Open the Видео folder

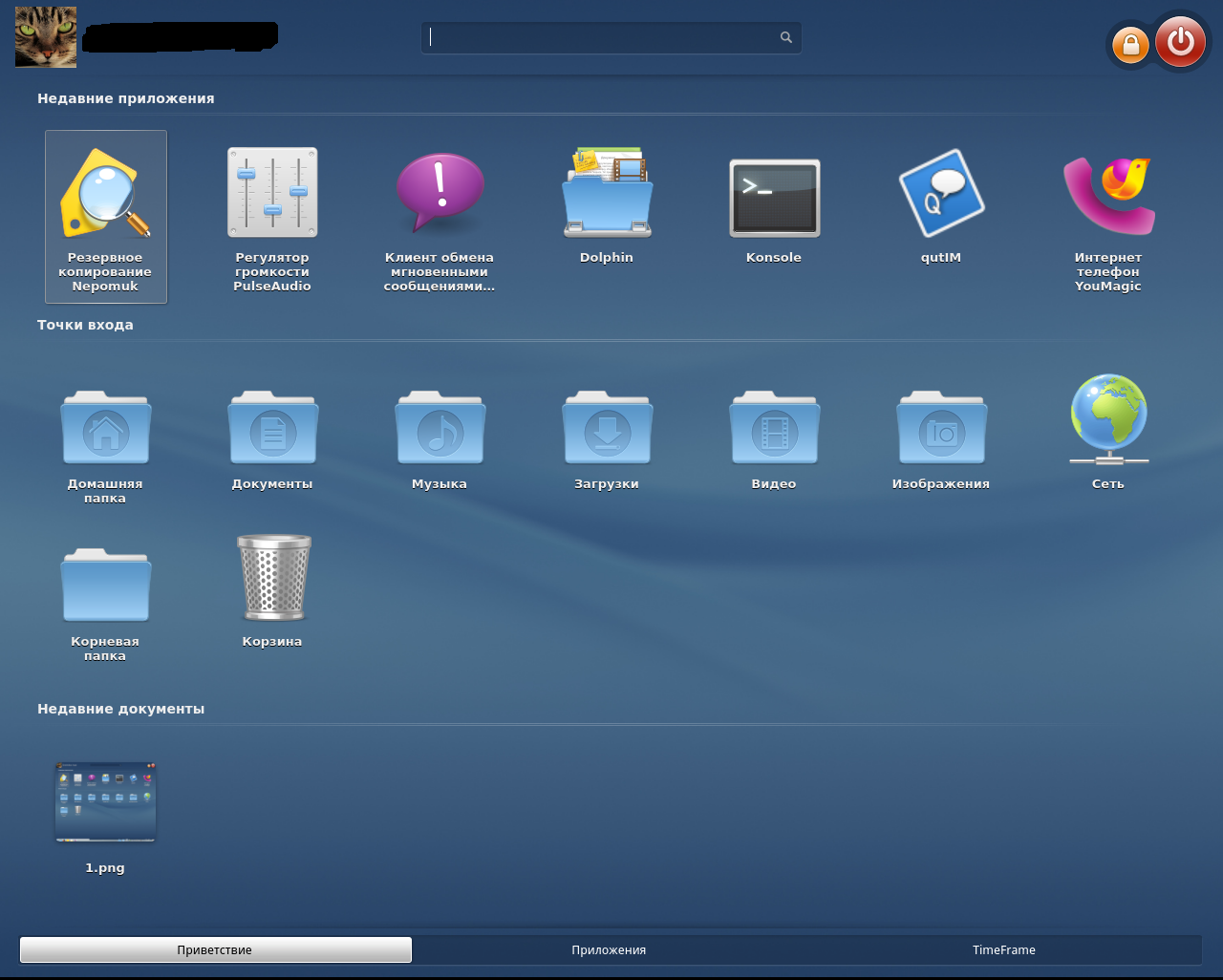(774, 427)
